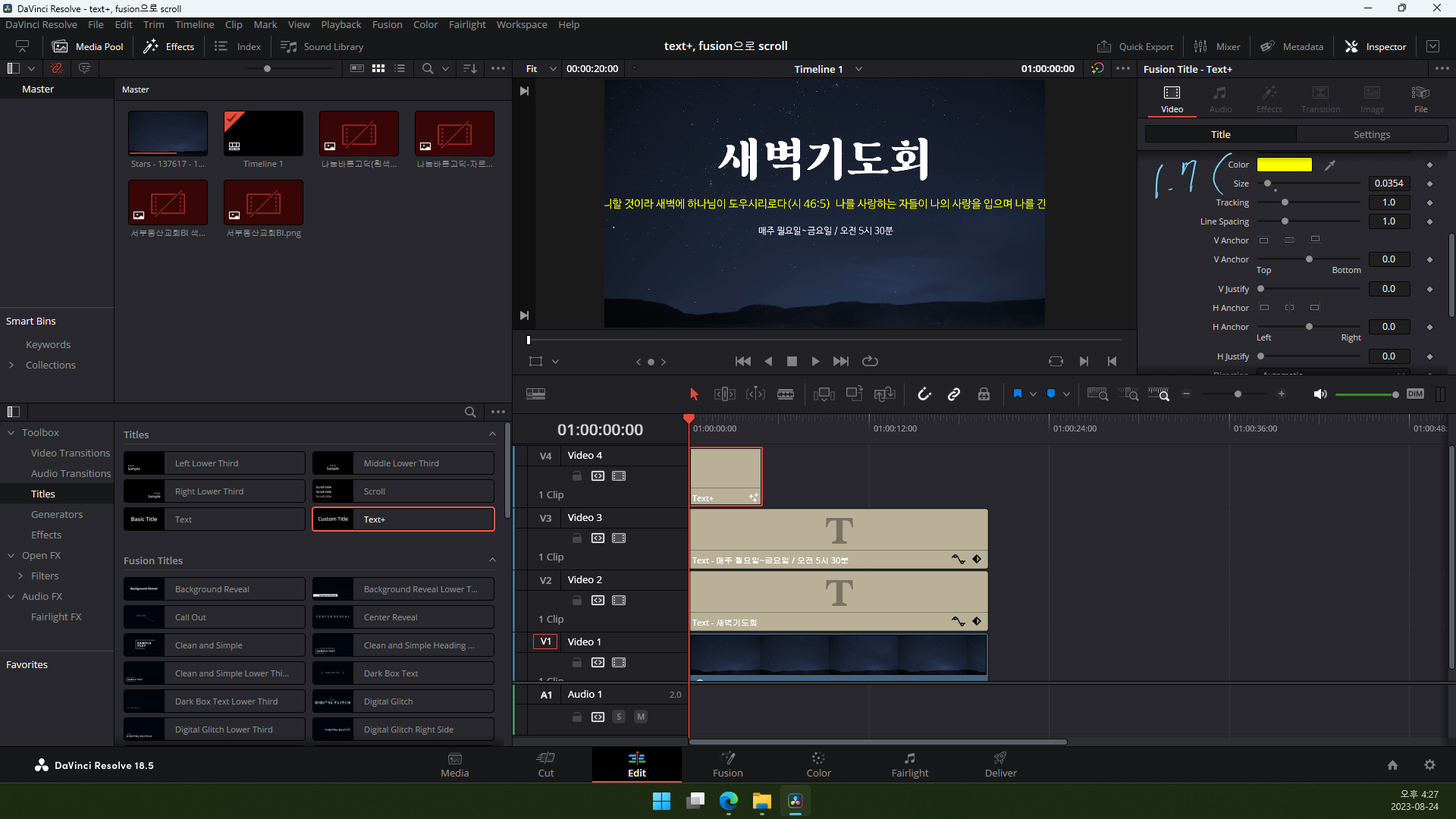The height and width of the screenshot is (819, 1456).
Task: Solo the Audio 1 track S button
Action: tap(619, 717)
